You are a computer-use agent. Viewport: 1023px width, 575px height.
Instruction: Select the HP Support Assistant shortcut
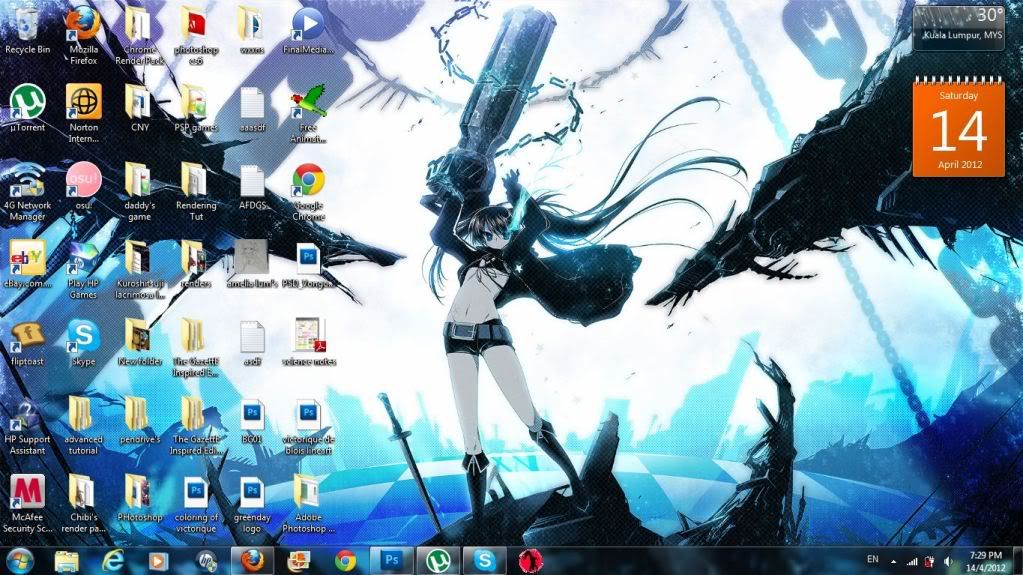(x=27, y=426)
